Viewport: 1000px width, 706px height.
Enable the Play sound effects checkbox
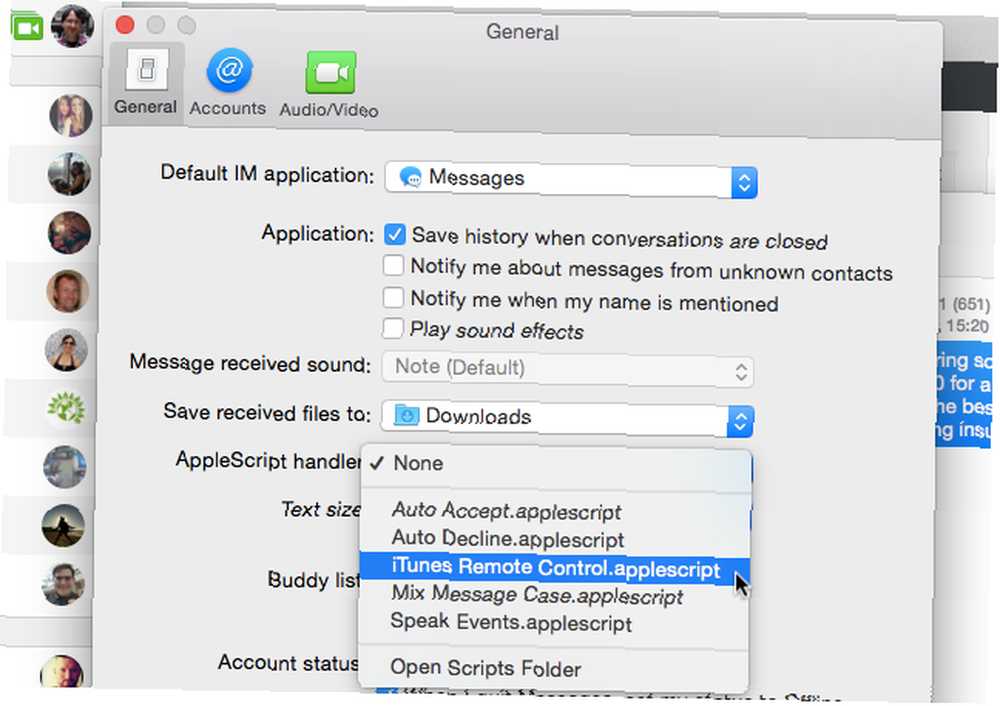click(x=393, y=328)
